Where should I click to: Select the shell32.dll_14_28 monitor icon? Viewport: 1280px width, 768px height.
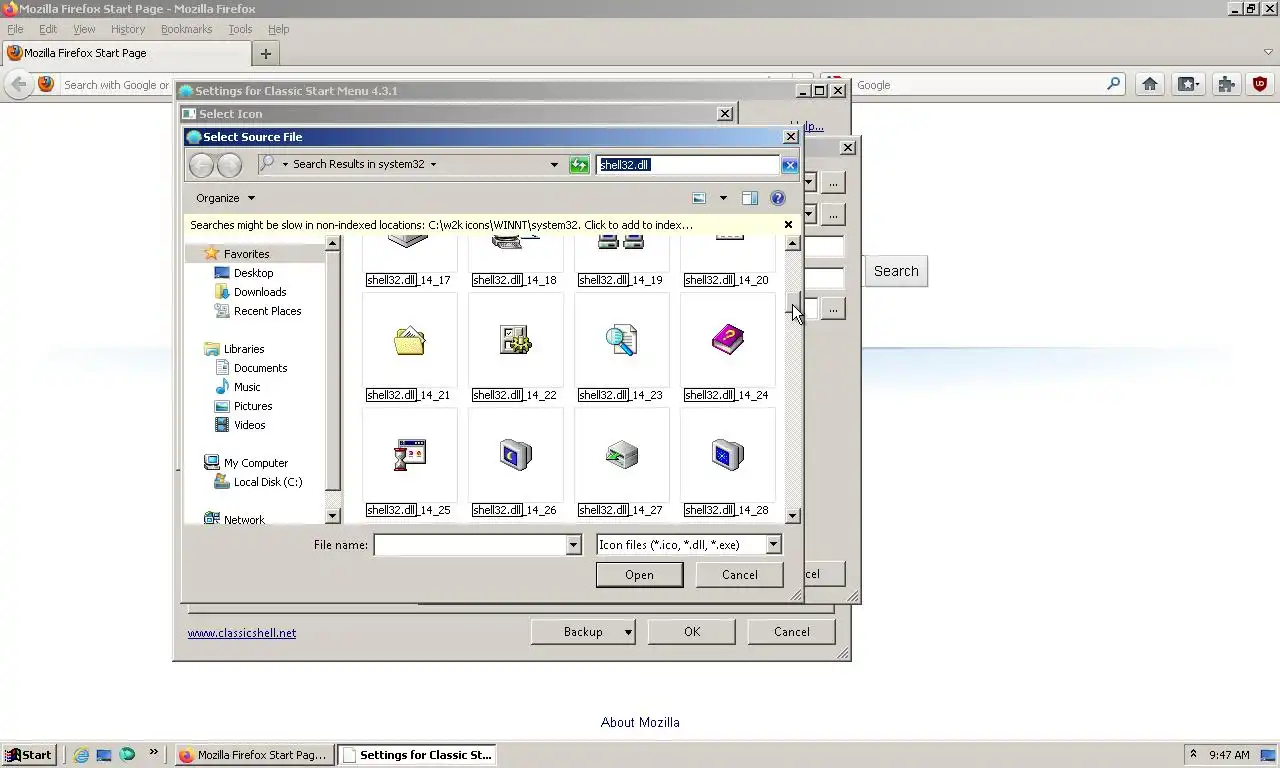tap(728, 455)
